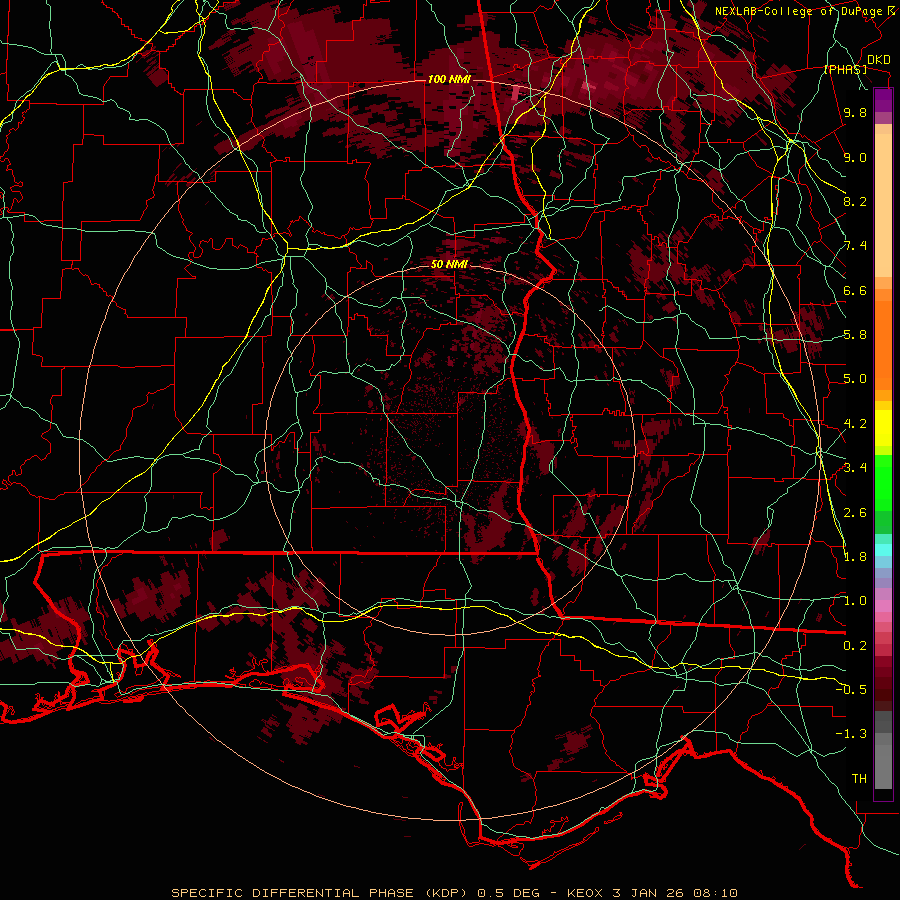Viewport: 900px width, 900px height.
Task: Click the 0.2 scale value
Action: (855, 646)
